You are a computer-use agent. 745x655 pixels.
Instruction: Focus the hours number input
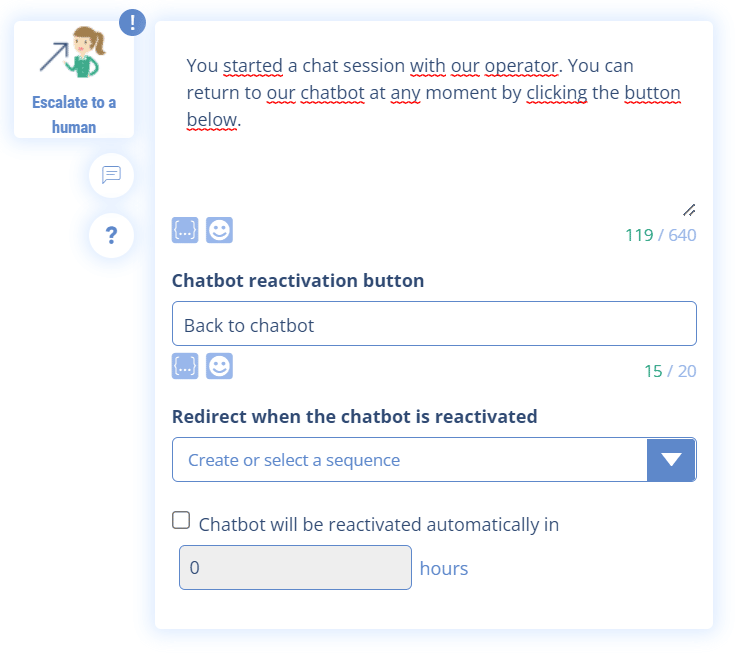[x=295, y=568]
